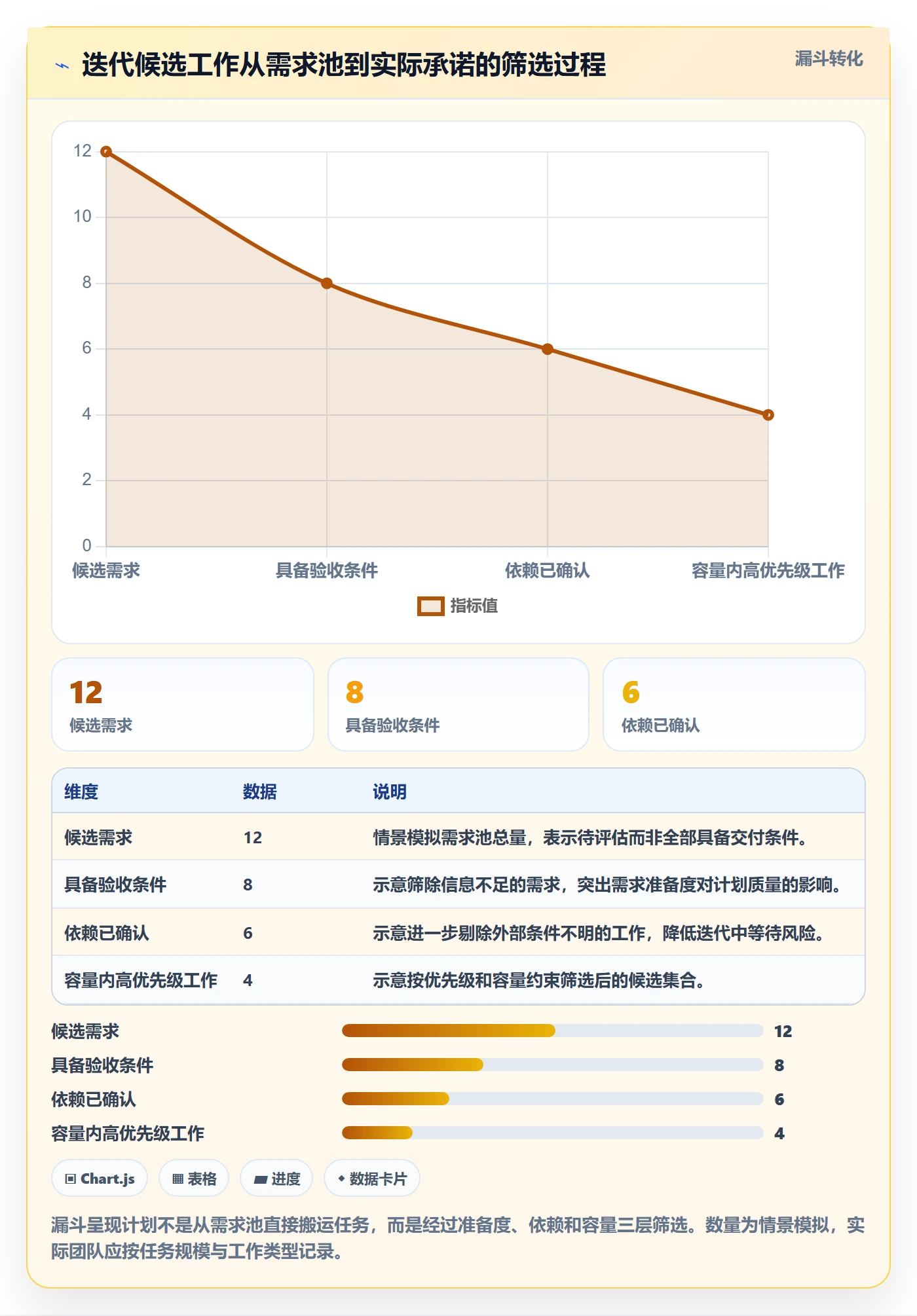917x1316 pixels.
Task: Click the 容量内高优先级工作 cell in the table
Action: click(141, 980)
